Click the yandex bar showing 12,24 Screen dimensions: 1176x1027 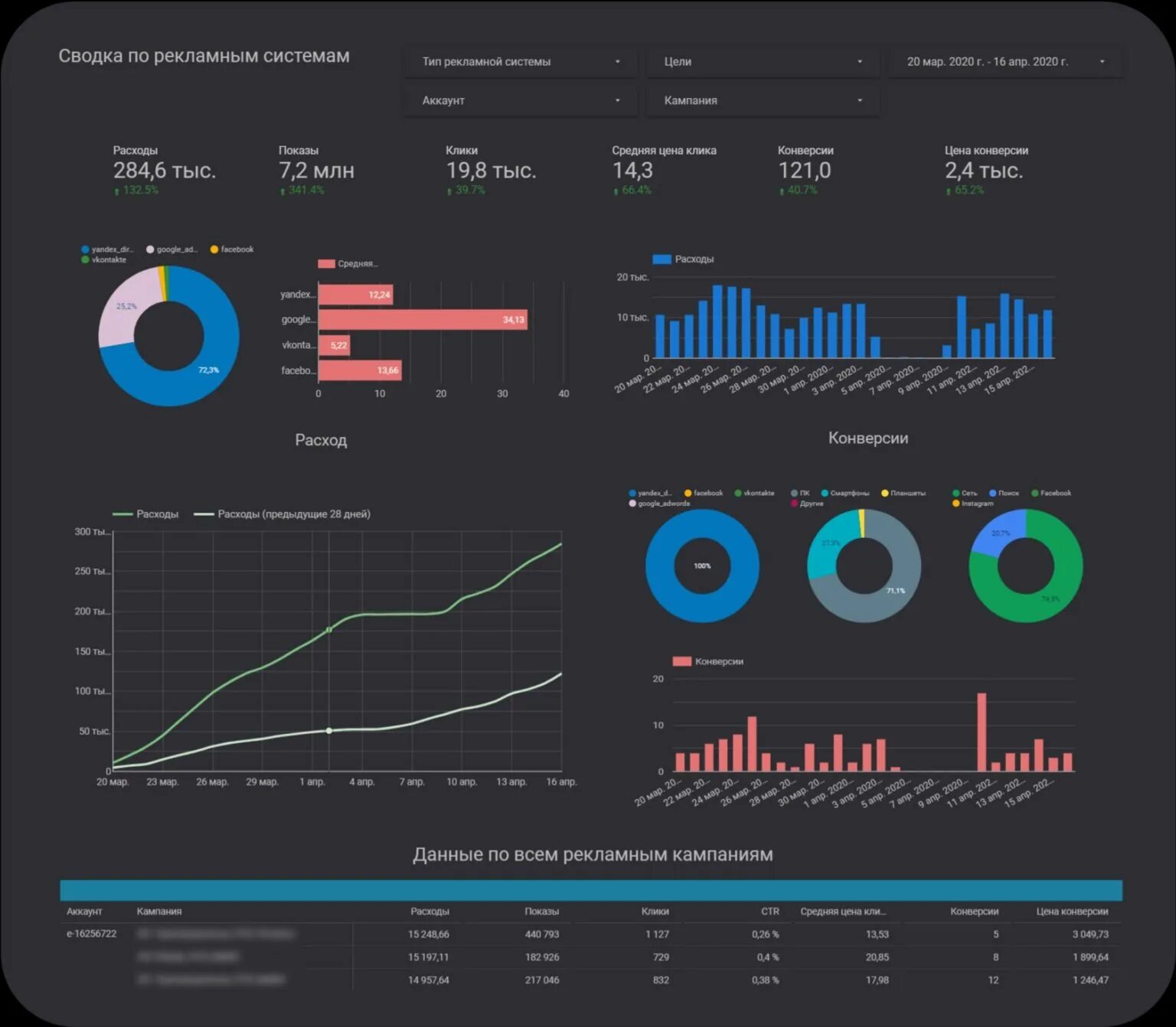pyautogui.click(x=355, y=295)
